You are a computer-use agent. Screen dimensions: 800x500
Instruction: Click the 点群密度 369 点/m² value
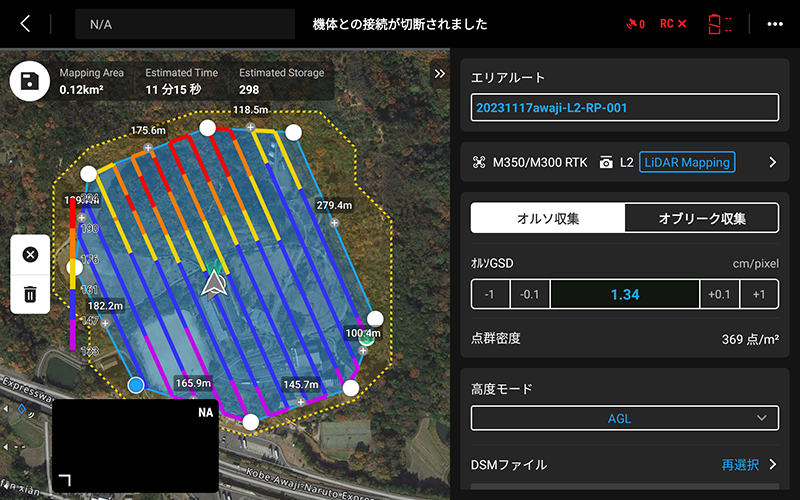click(750, 339)
